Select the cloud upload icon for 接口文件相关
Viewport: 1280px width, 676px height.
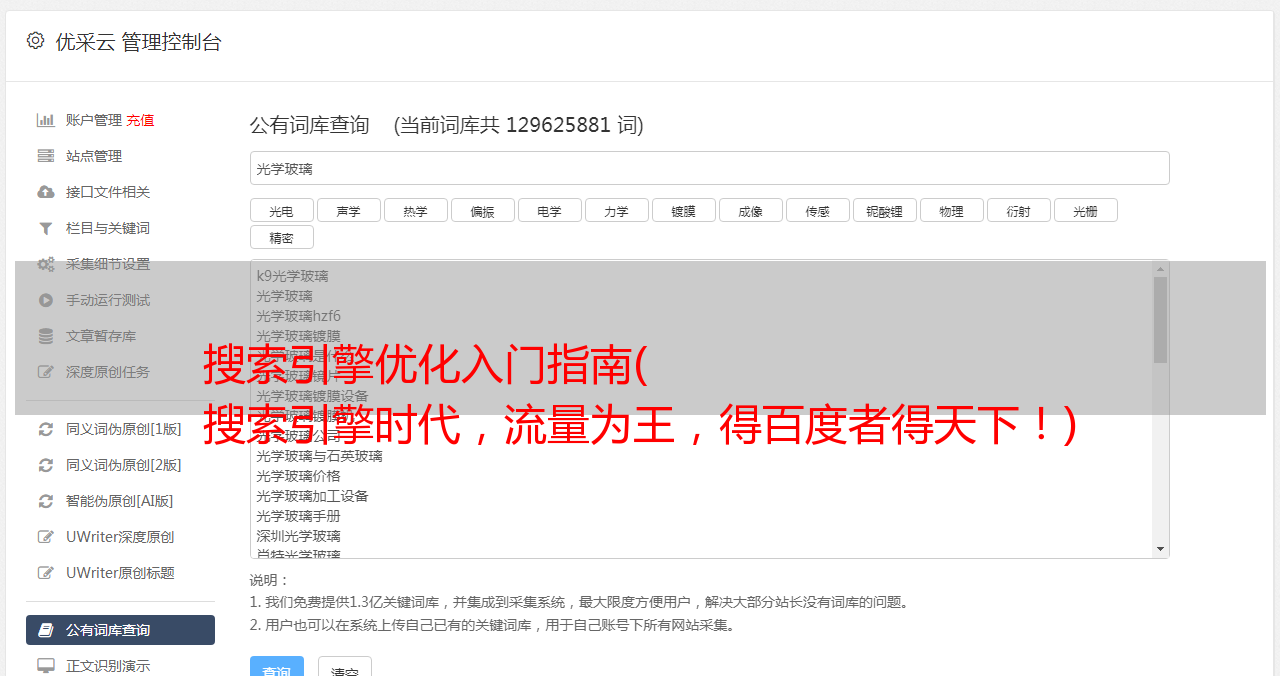coord(45,192)
